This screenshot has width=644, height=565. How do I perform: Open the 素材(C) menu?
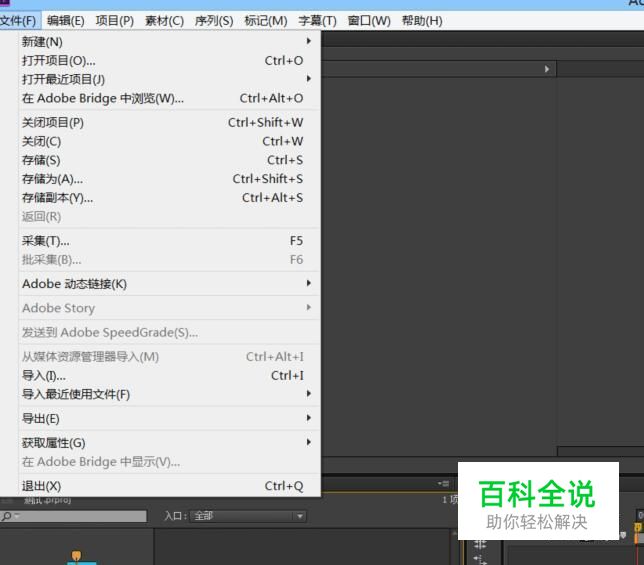click(164, 21)
